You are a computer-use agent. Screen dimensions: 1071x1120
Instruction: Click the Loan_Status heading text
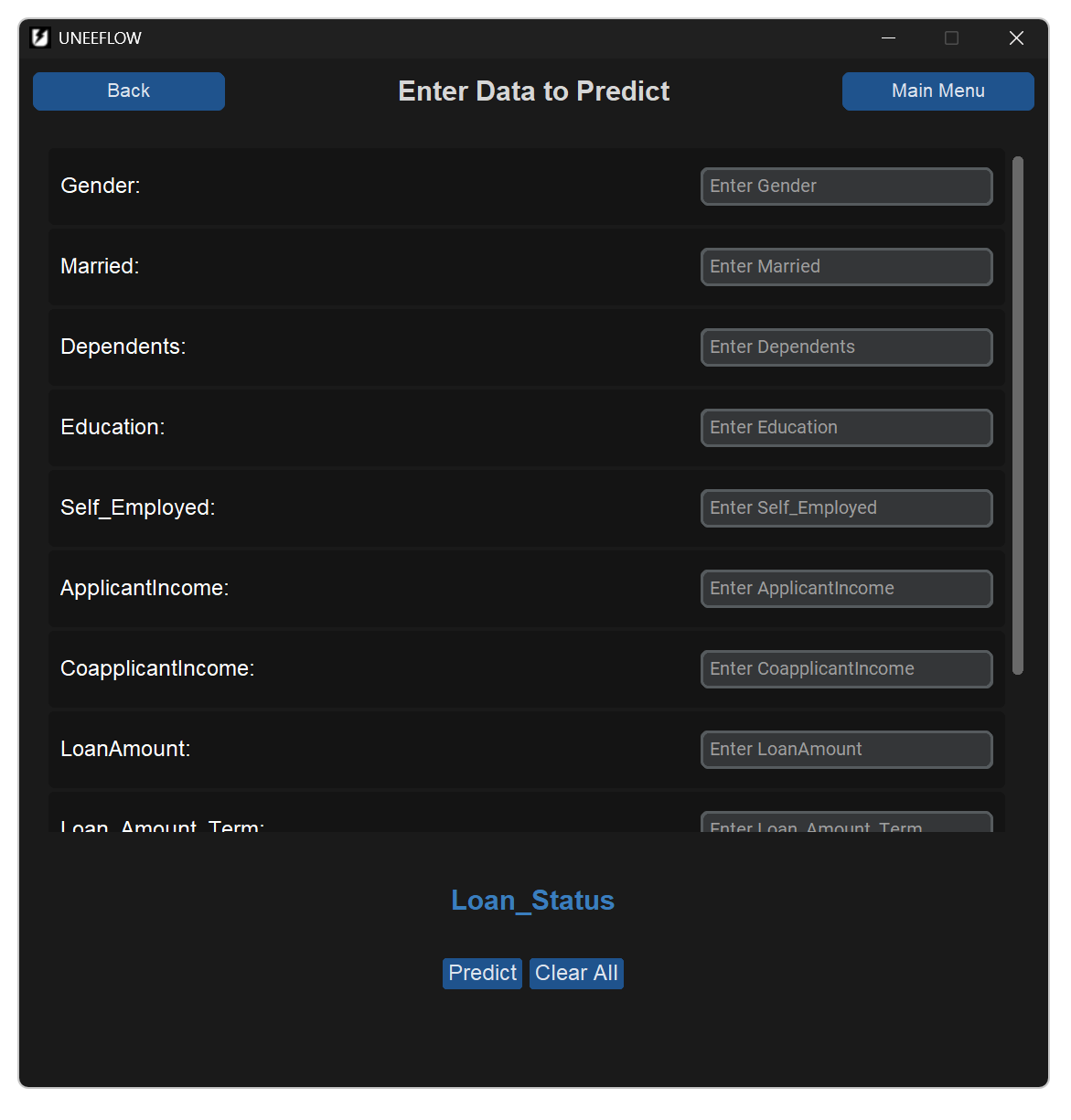[532, 901]
